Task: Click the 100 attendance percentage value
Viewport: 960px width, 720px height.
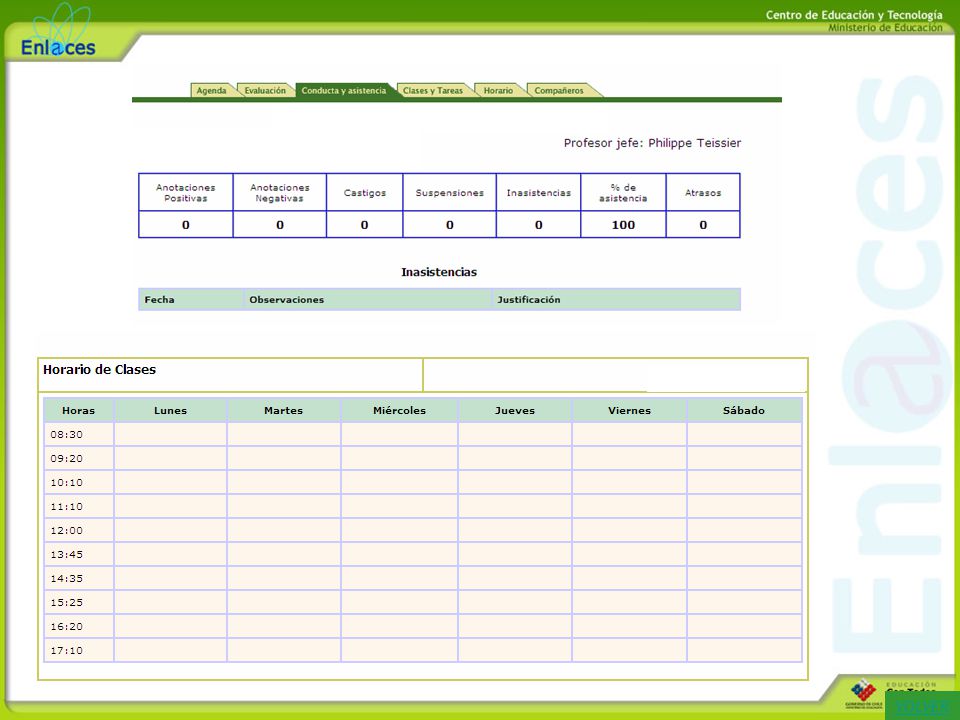Action: (623, 225)
